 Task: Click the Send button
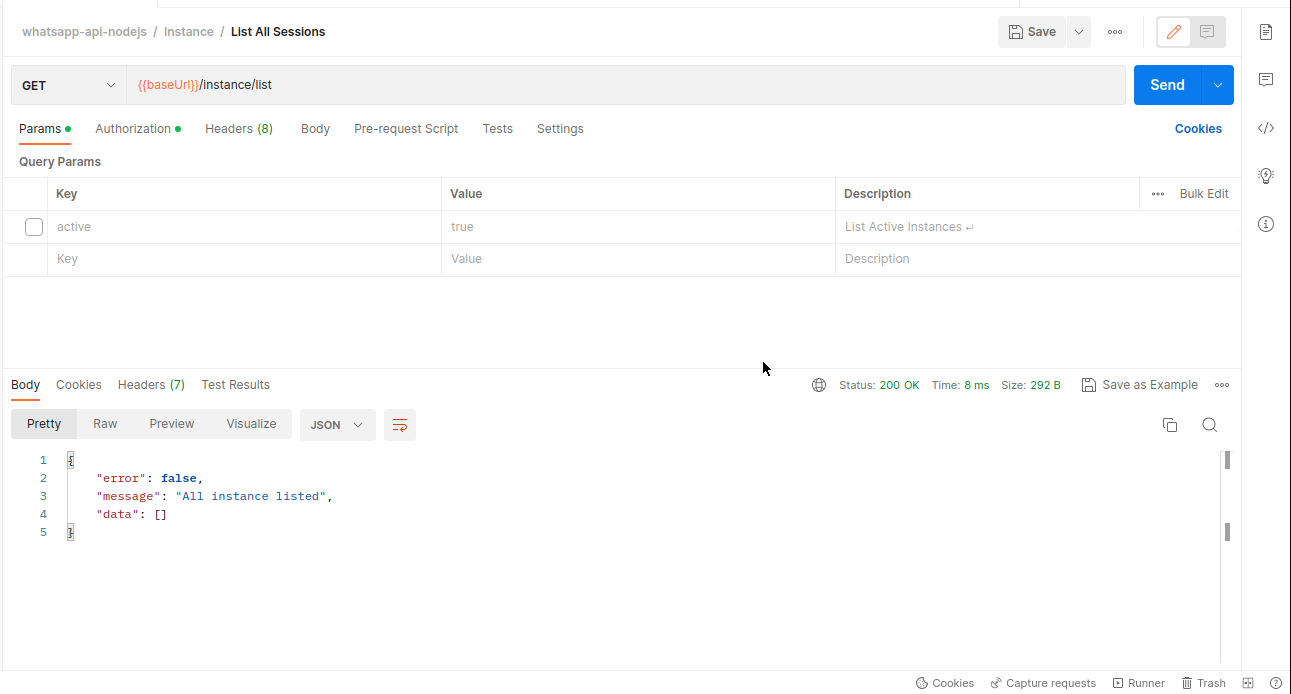tap(1167, 84)
